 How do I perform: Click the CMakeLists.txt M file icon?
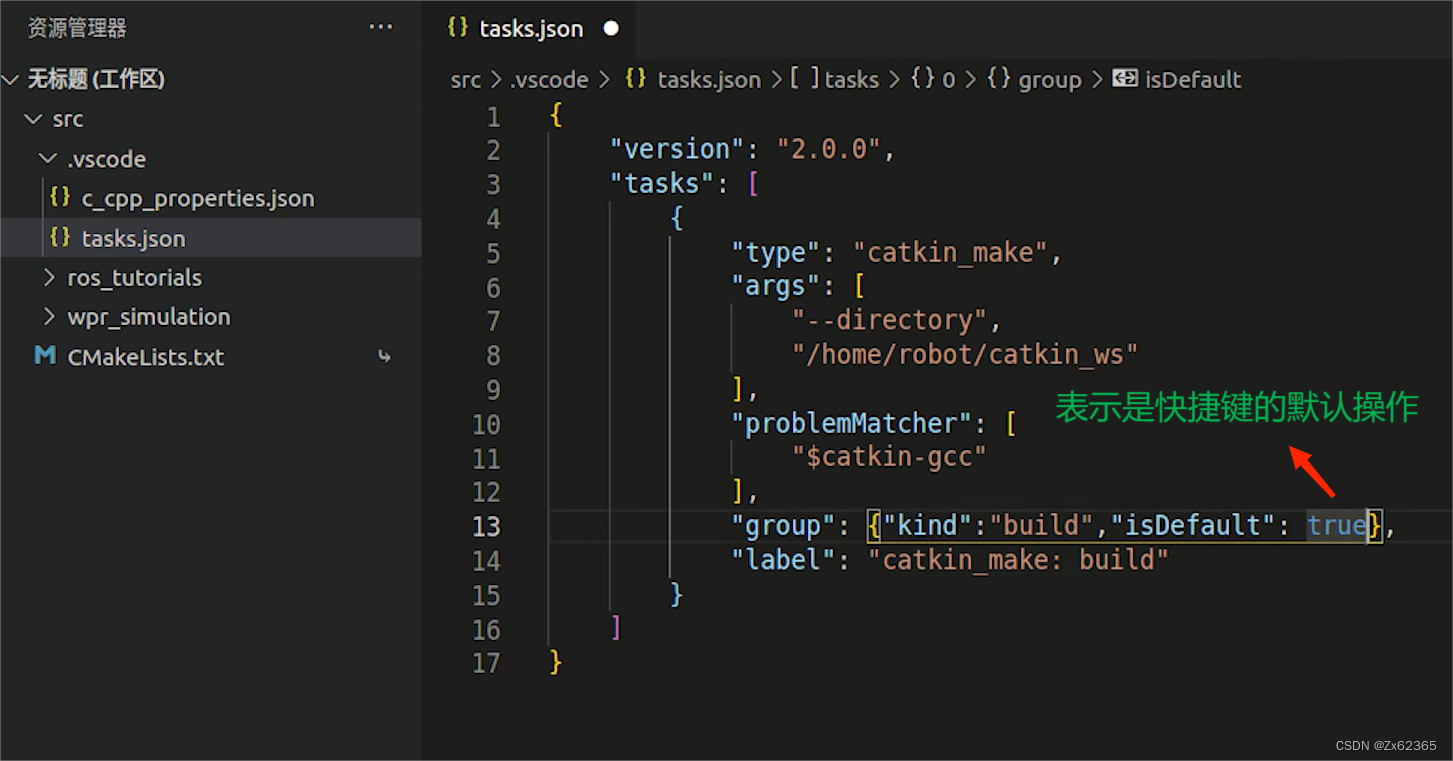point(45,356)
